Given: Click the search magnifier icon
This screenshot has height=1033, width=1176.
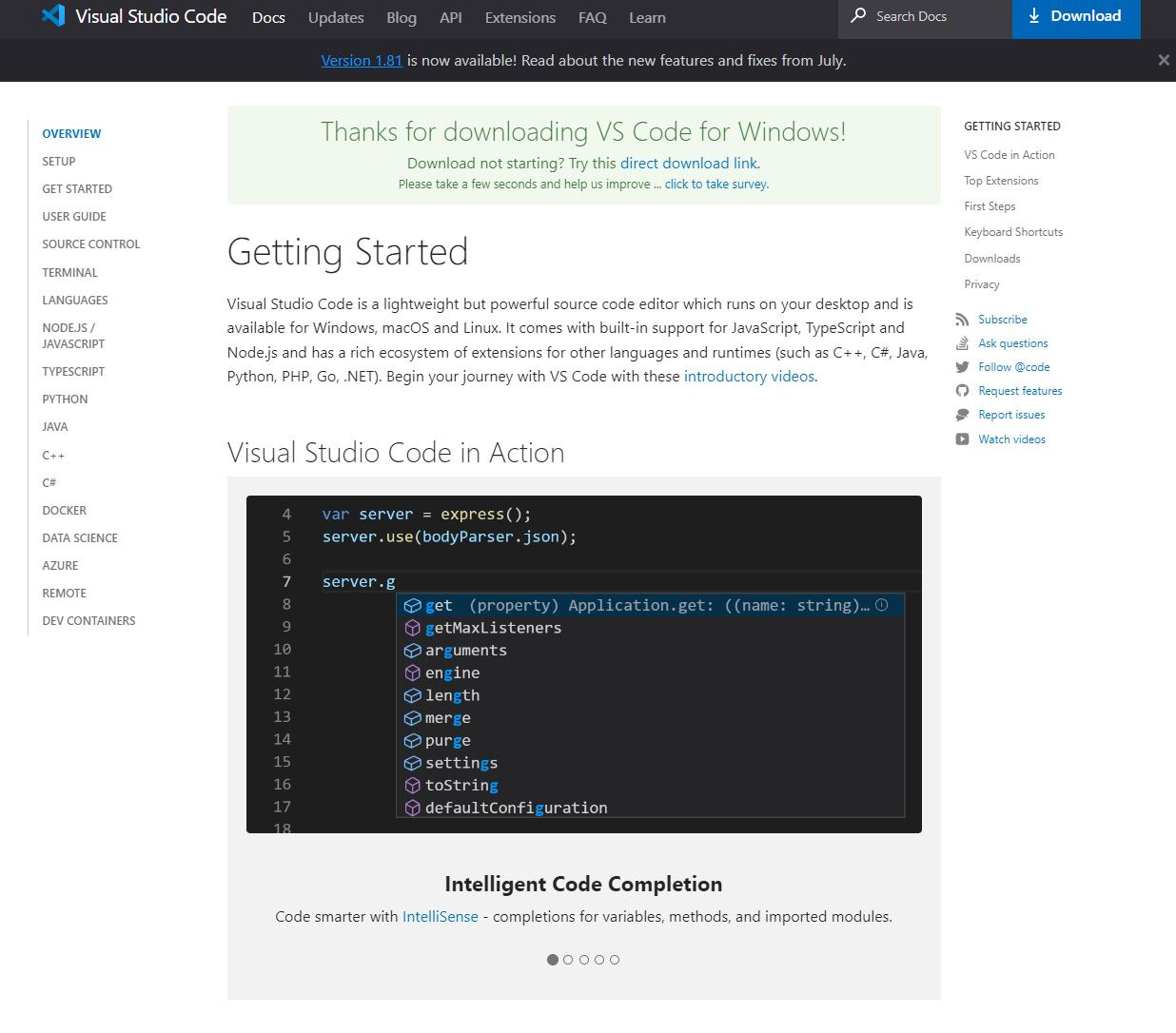Looking at the screenshot, I should [x=857, y=16].
